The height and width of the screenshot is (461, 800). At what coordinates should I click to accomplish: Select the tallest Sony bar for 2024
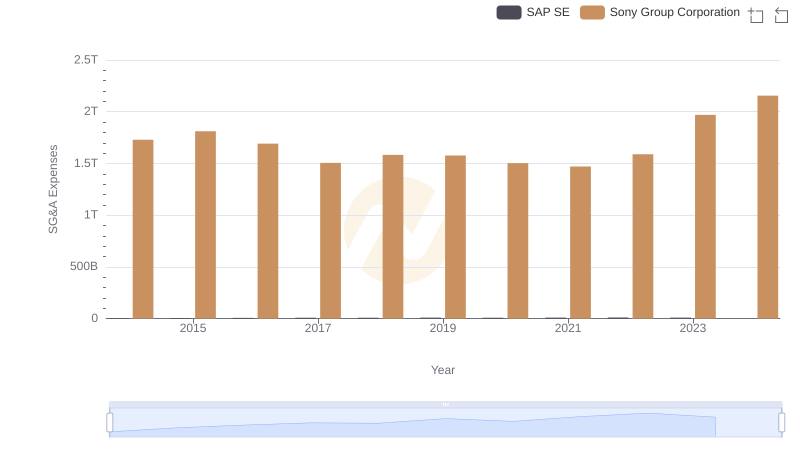pos(767,207)
